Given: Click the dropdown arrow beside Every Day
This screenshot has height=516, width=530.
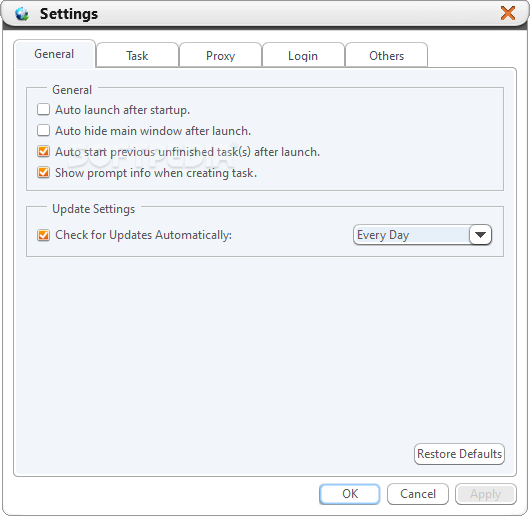Looking at the screenshot, I should [x=480, y=235].
